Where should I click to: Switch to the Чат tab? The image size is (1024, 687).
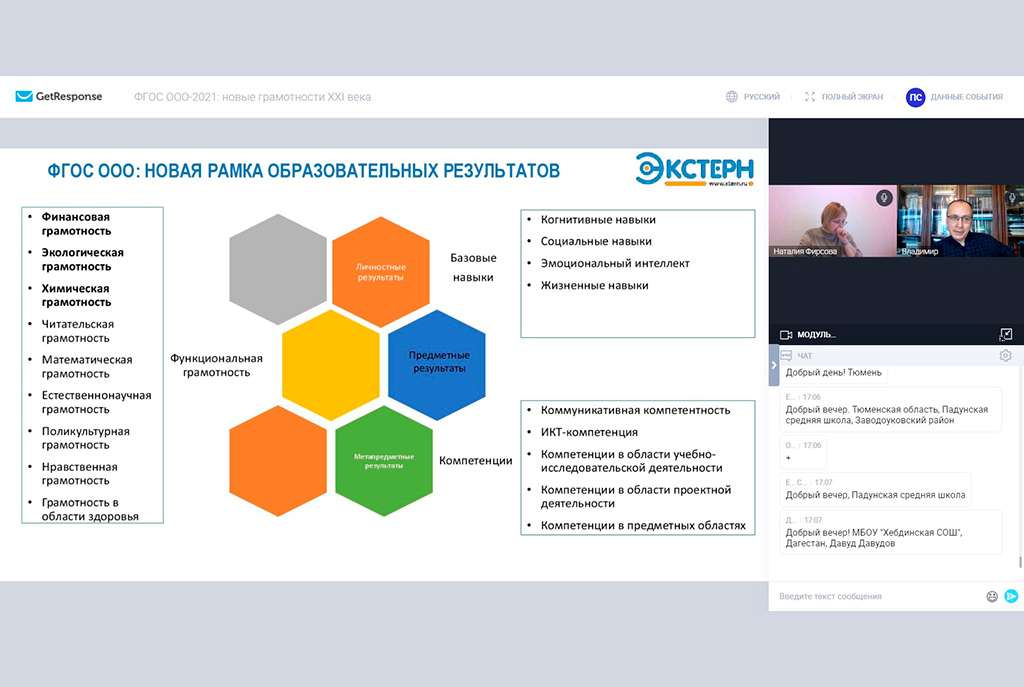[805, 355]
